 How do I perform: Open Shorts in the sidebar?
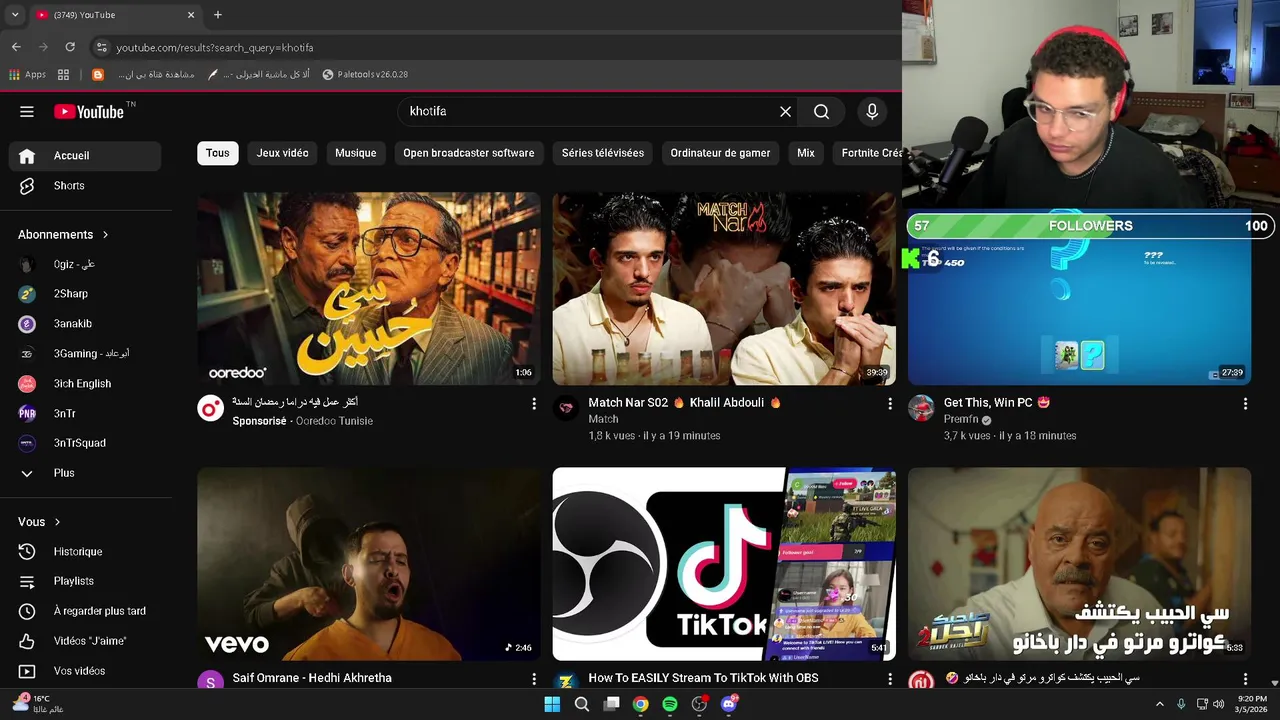pyautogui.click(x=85, y=186)
